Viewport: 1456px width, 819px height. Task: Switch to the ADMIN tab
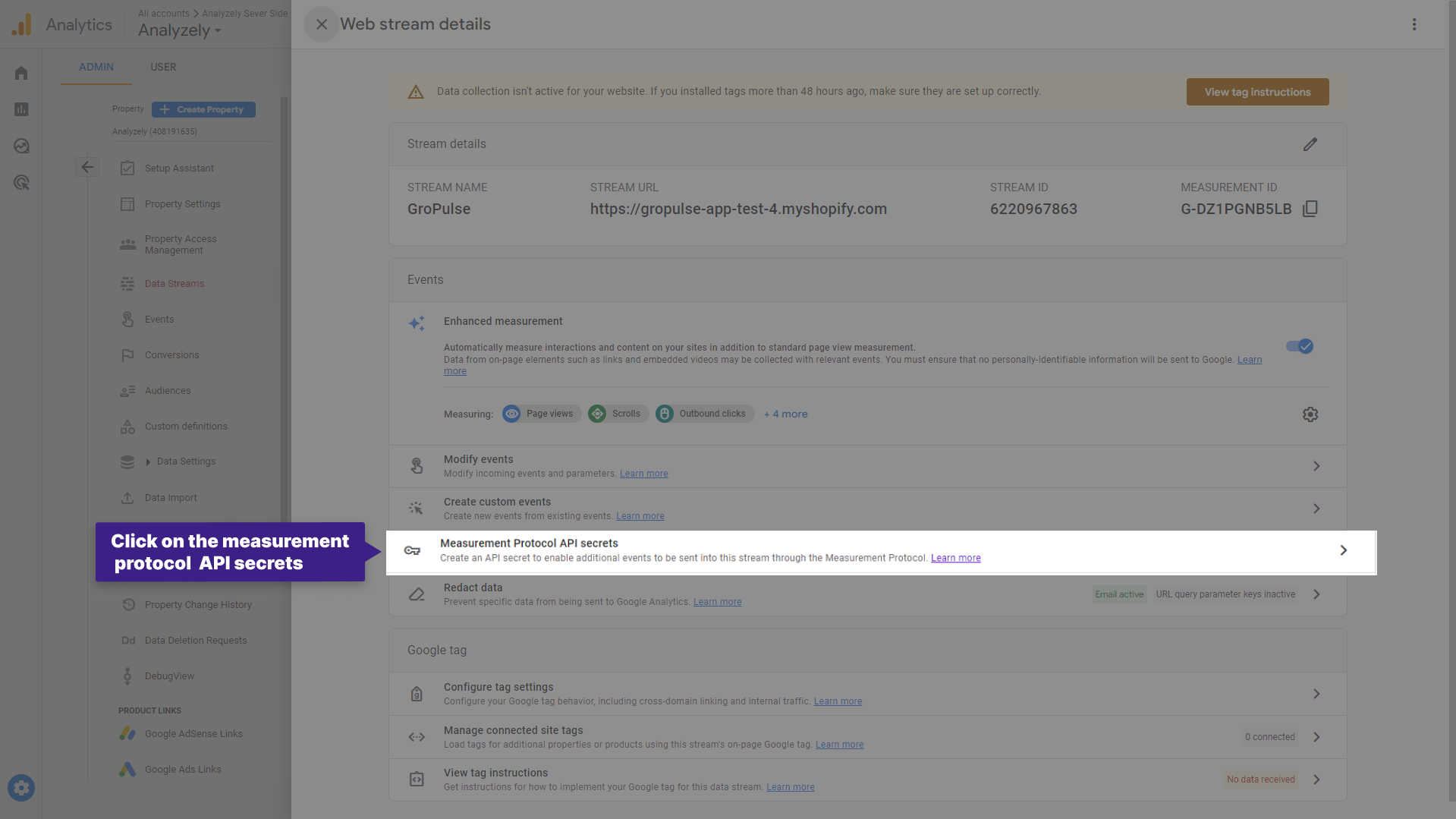point(96,67)
